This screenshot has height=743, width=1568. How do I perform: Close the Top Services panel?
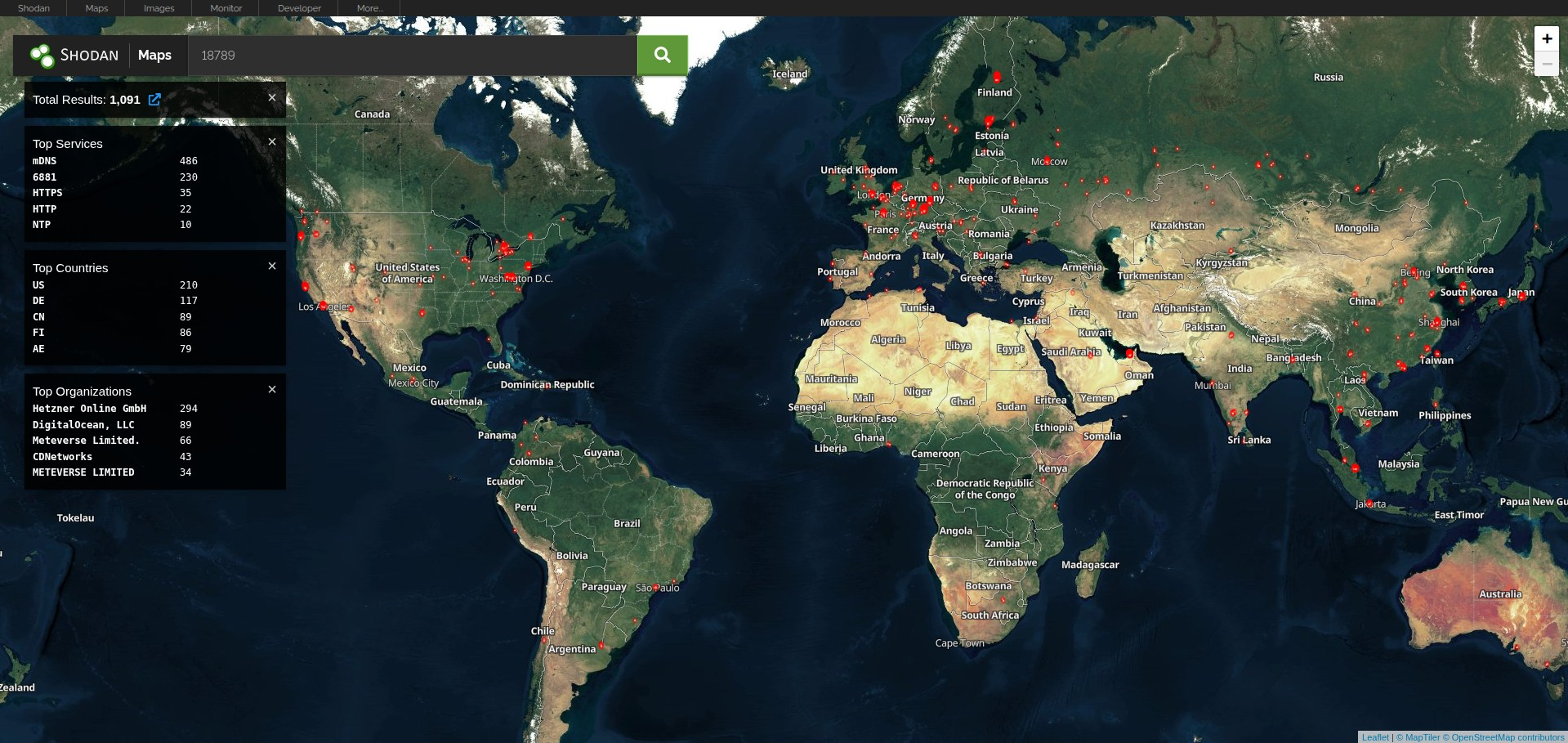(272, 141)
